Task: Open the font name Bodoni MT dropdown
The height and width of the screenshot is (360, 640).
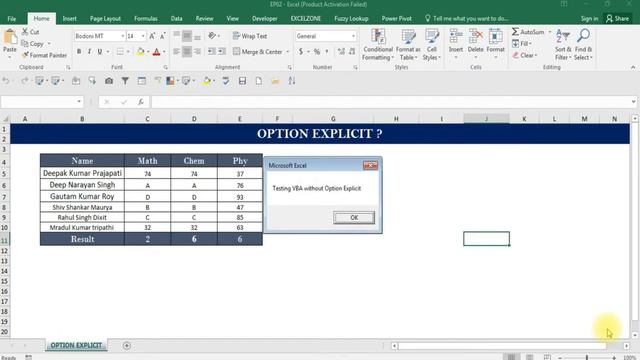Action: pyautogui.click(x=122, y=36)
